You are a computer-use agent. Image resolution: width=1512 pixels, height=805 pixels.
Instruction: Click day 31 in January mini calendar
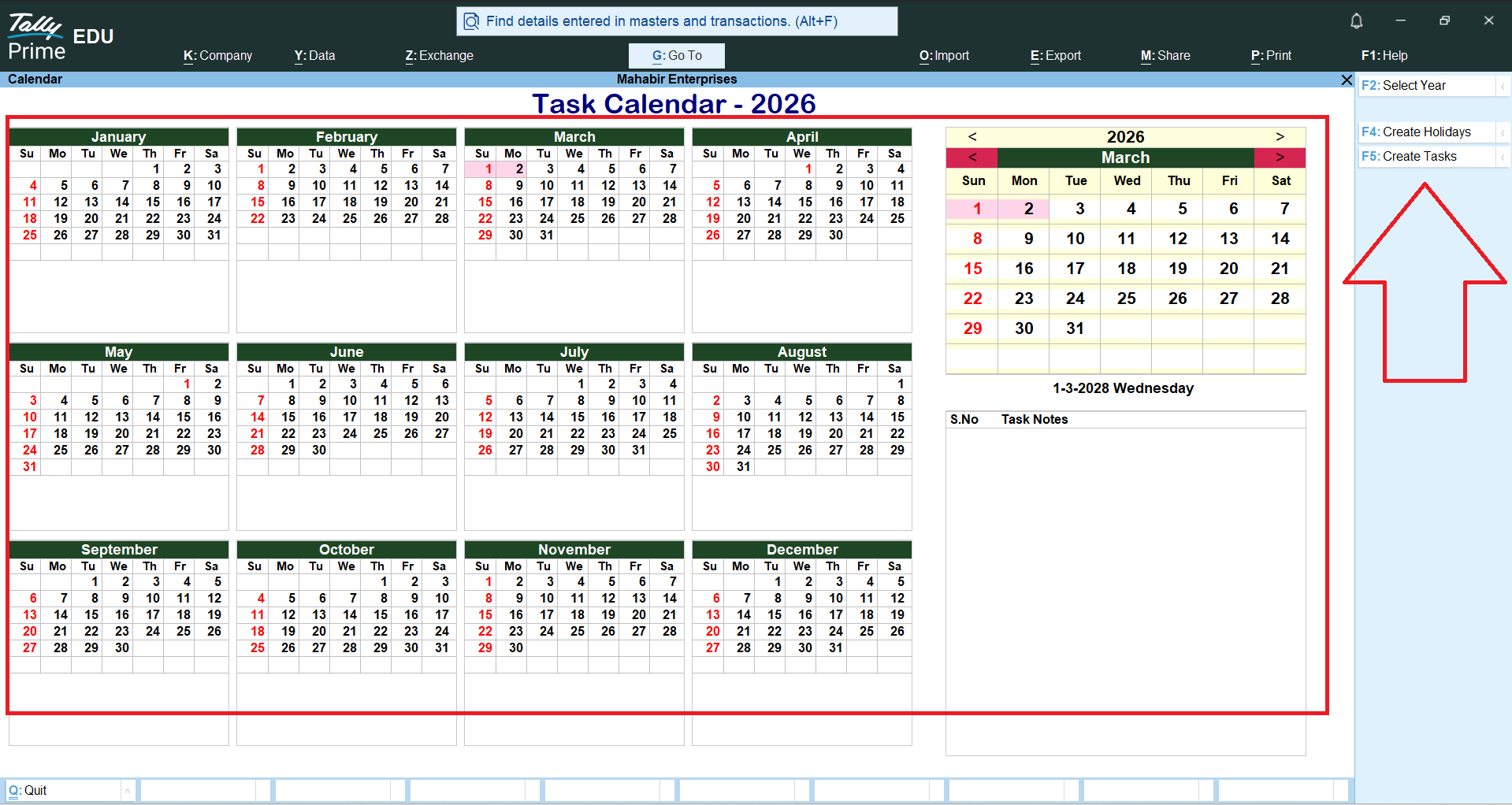tap(214, 236)
